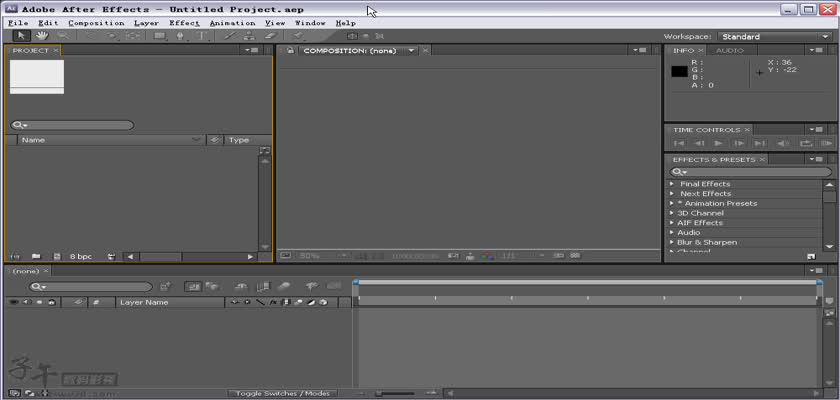Screen dimensions: 840x400
Task: Open the Info panel options menu
Action: tap(816, 50)
